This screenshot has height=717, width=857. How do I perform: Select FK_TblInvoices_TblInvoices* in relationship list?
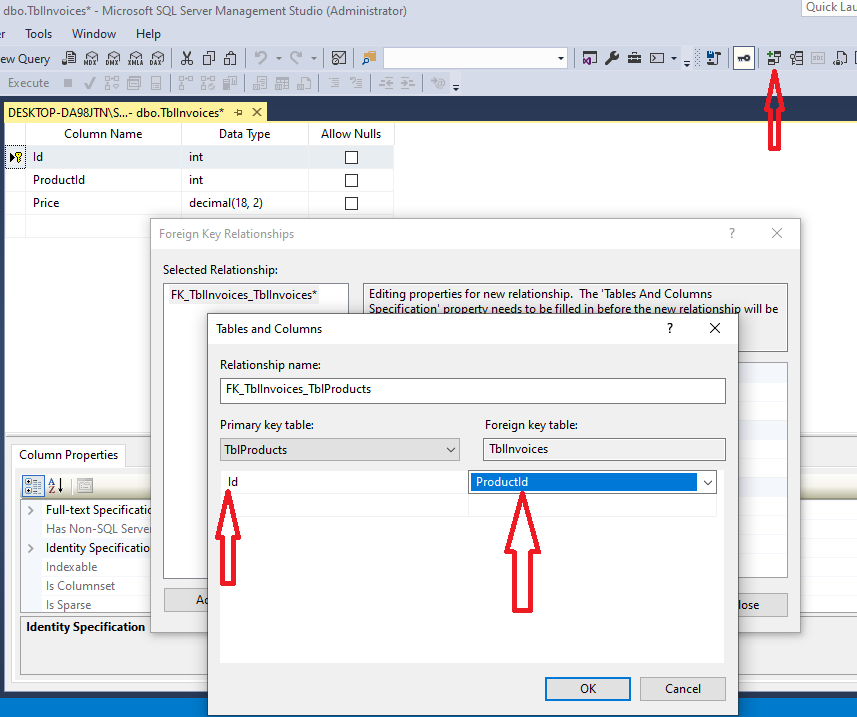(244, 295)
